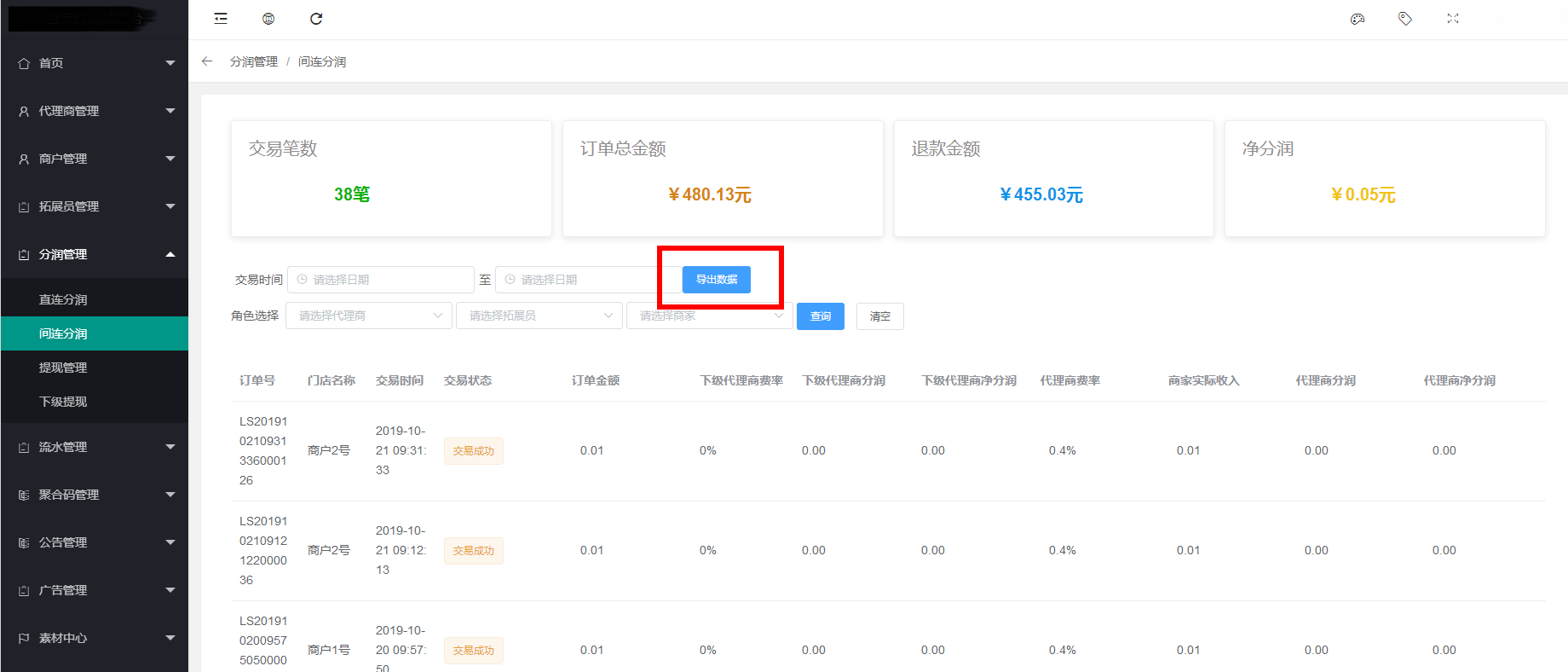Click the 订单号 column header
Viewport: 1568px width, 672px height.
click(257, 380)
